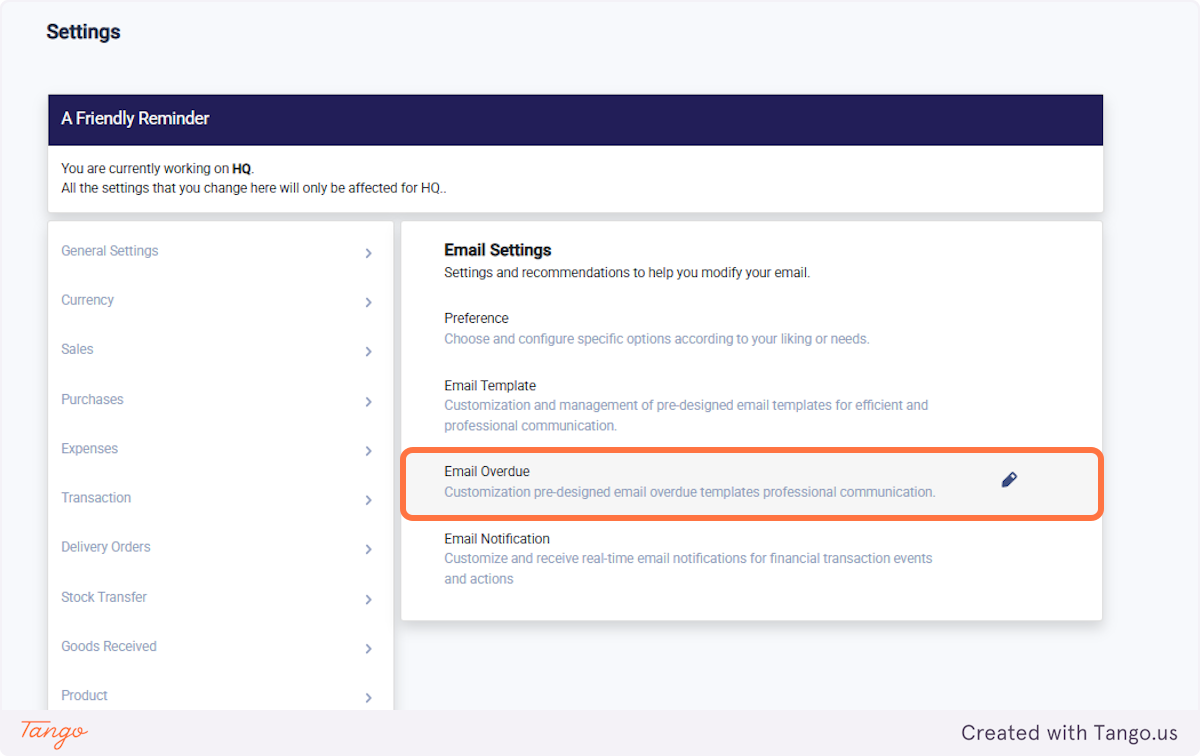Expand the Transaction chevron arrow
The image size is (1200, 756).
pos(368,499)
